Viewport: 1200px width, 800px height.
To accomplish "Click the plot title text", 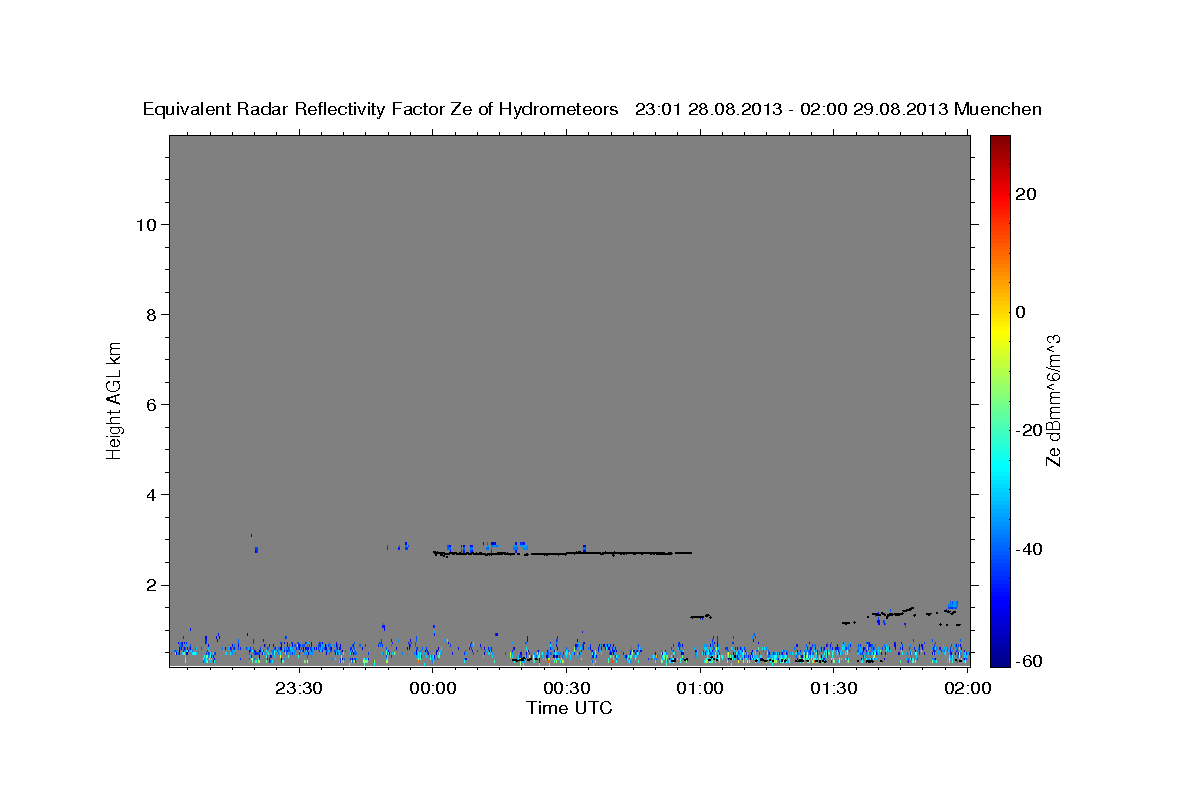I will pos(592,109).
